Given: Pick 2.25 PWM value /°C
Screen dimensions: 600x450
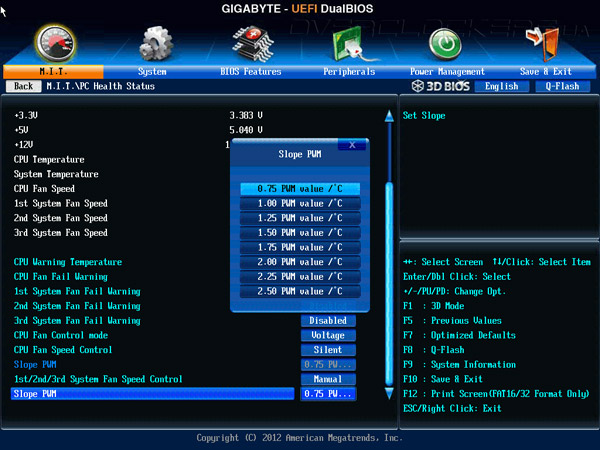Looking at the screenshot, I should [300, 277].
